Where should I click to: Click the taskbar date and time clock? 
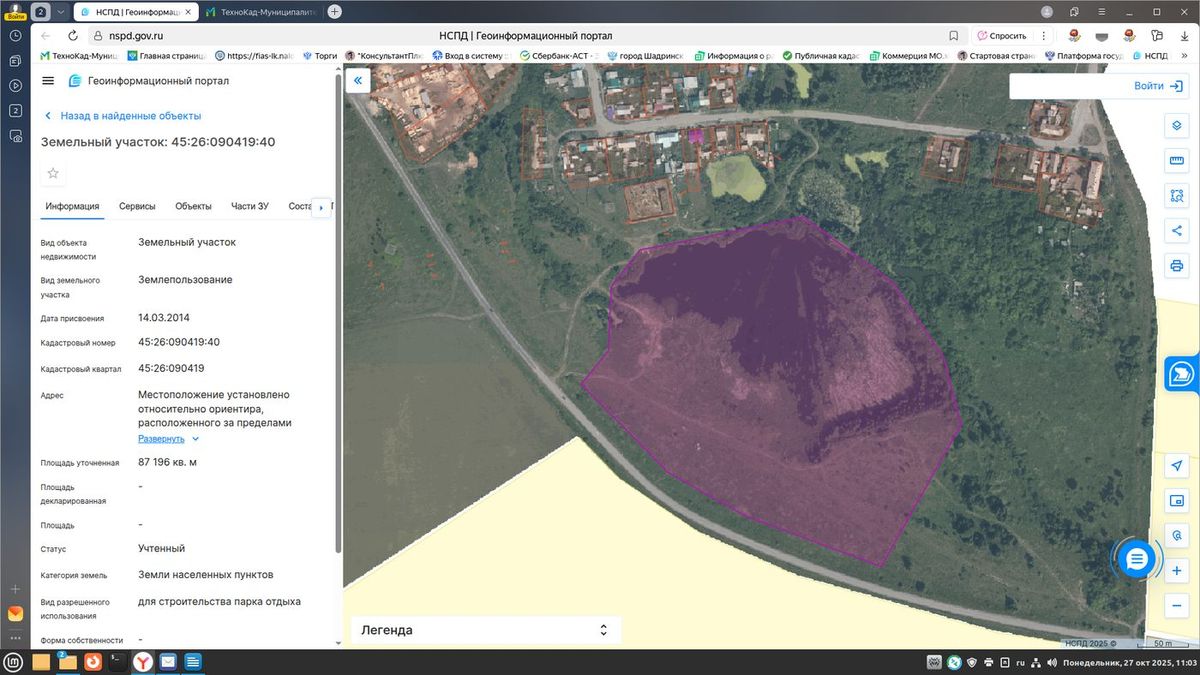click(1128, 662)
